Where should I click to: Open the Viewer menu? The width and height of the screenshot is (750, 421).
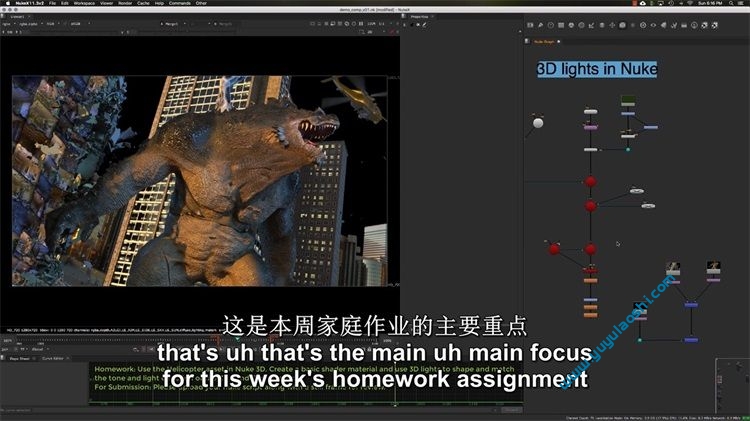click(x=106, y=3)
